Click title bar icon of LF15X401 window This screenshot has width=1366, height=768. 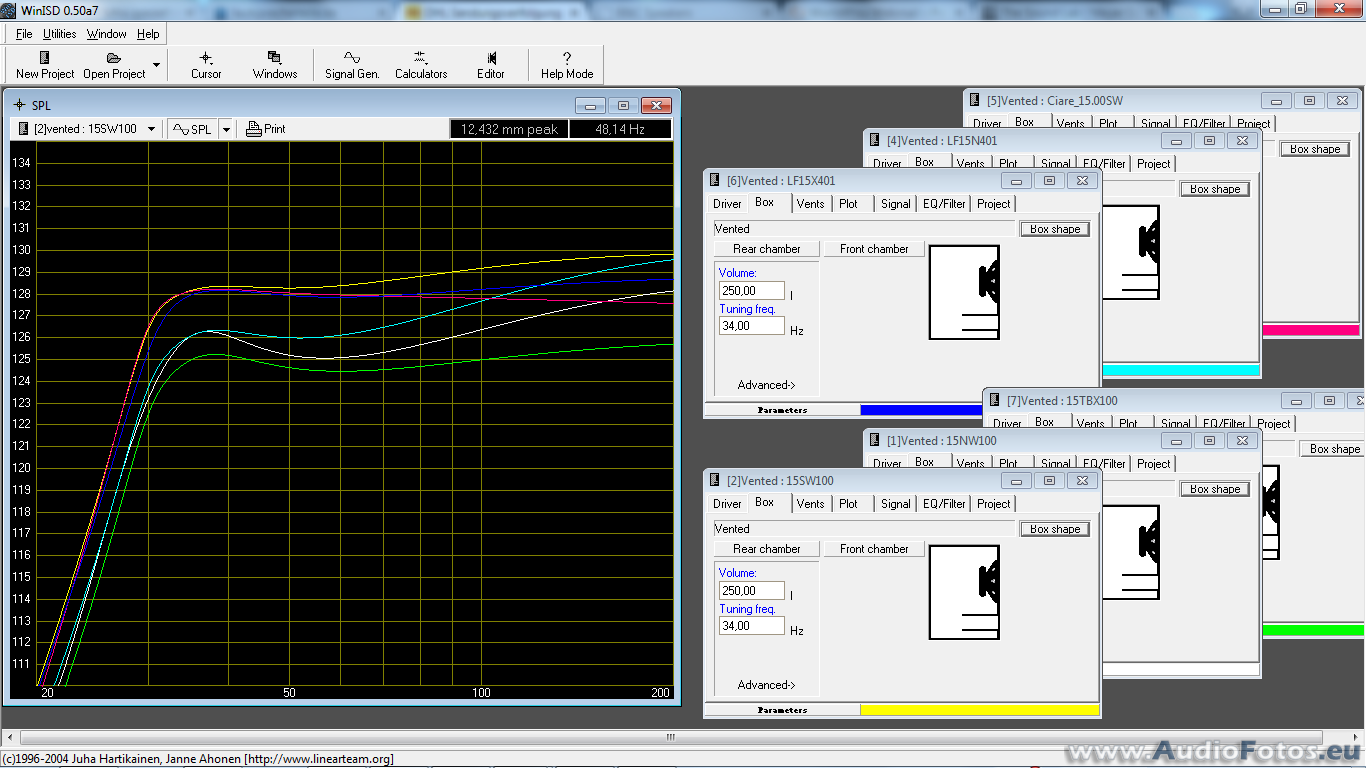pyautogui.click(x=716, y=181)
